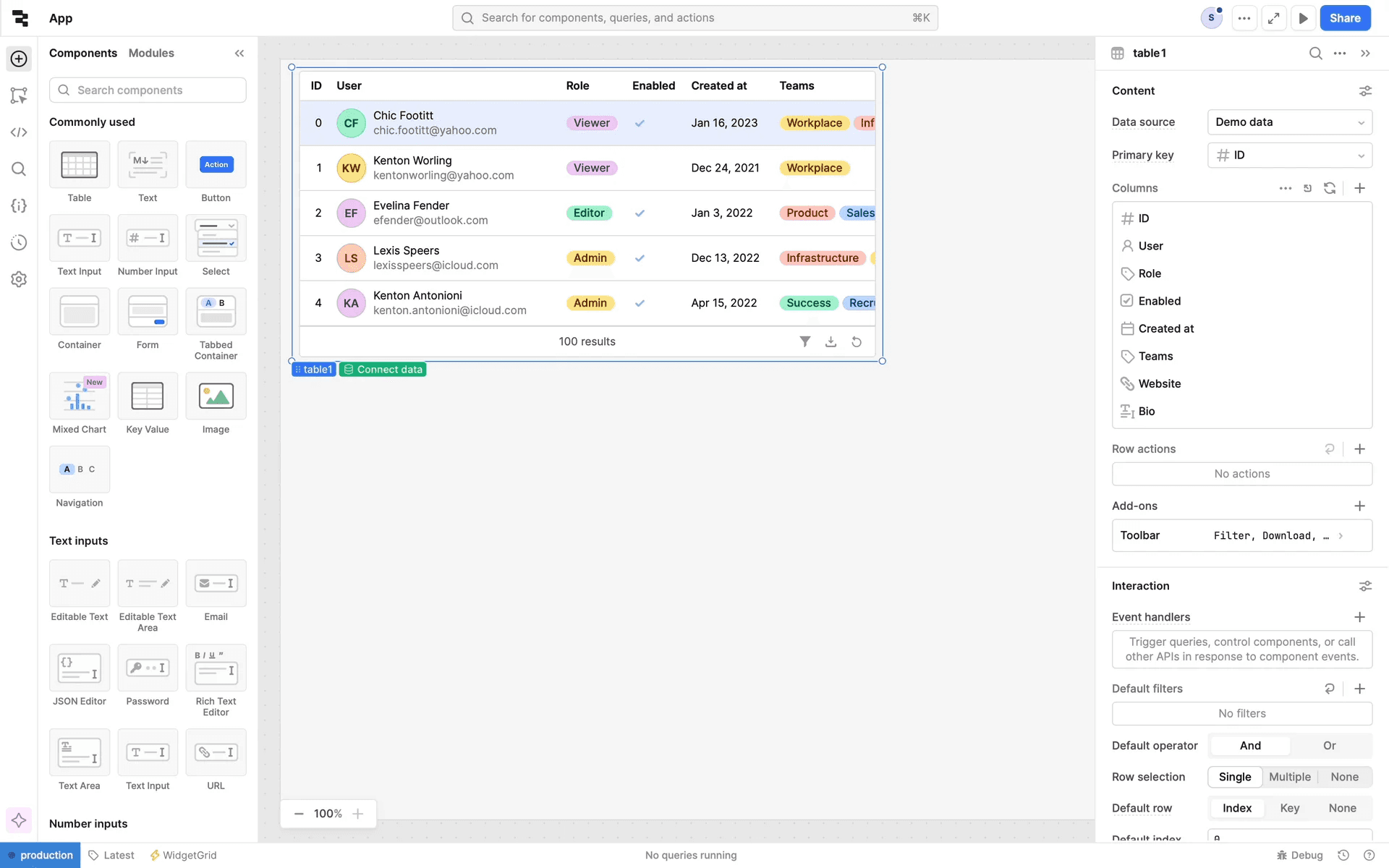Click the Search components field

[148, 90]
